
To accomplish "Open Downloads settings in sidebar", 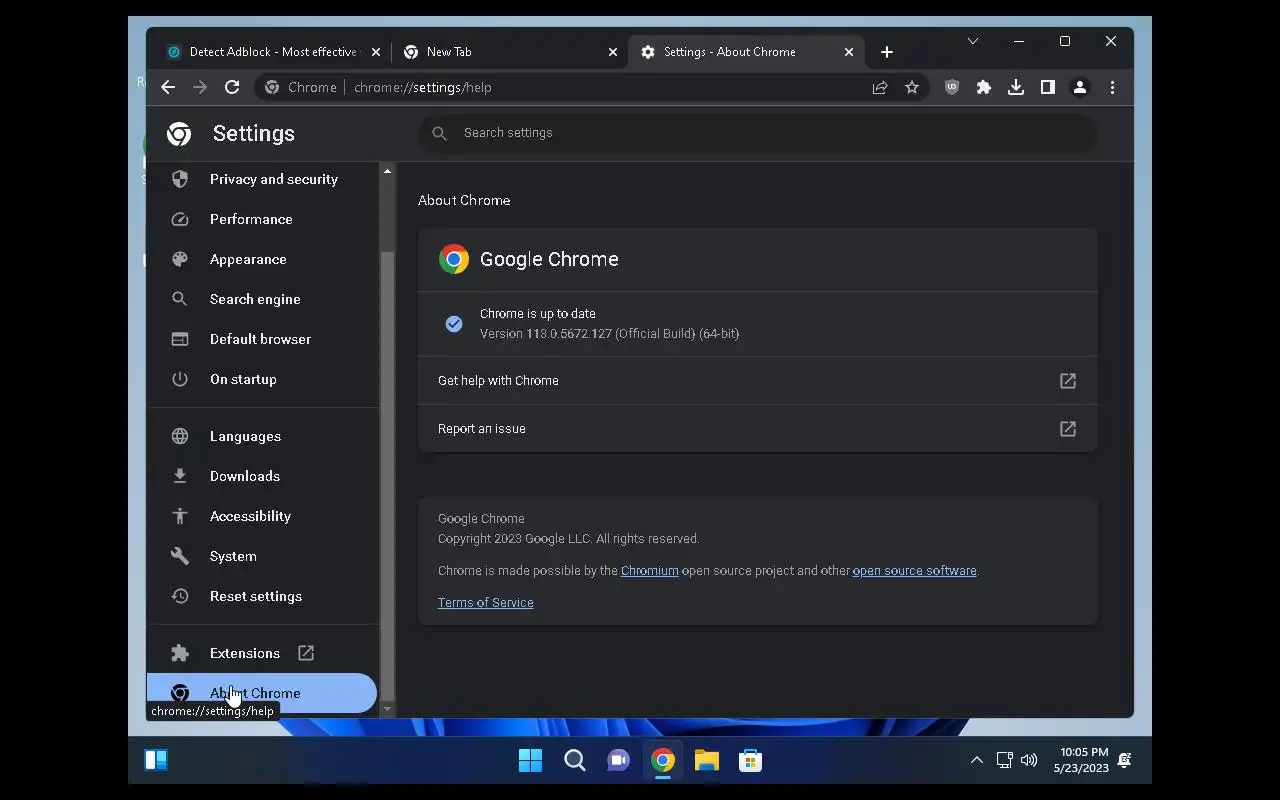I will 262,476.
